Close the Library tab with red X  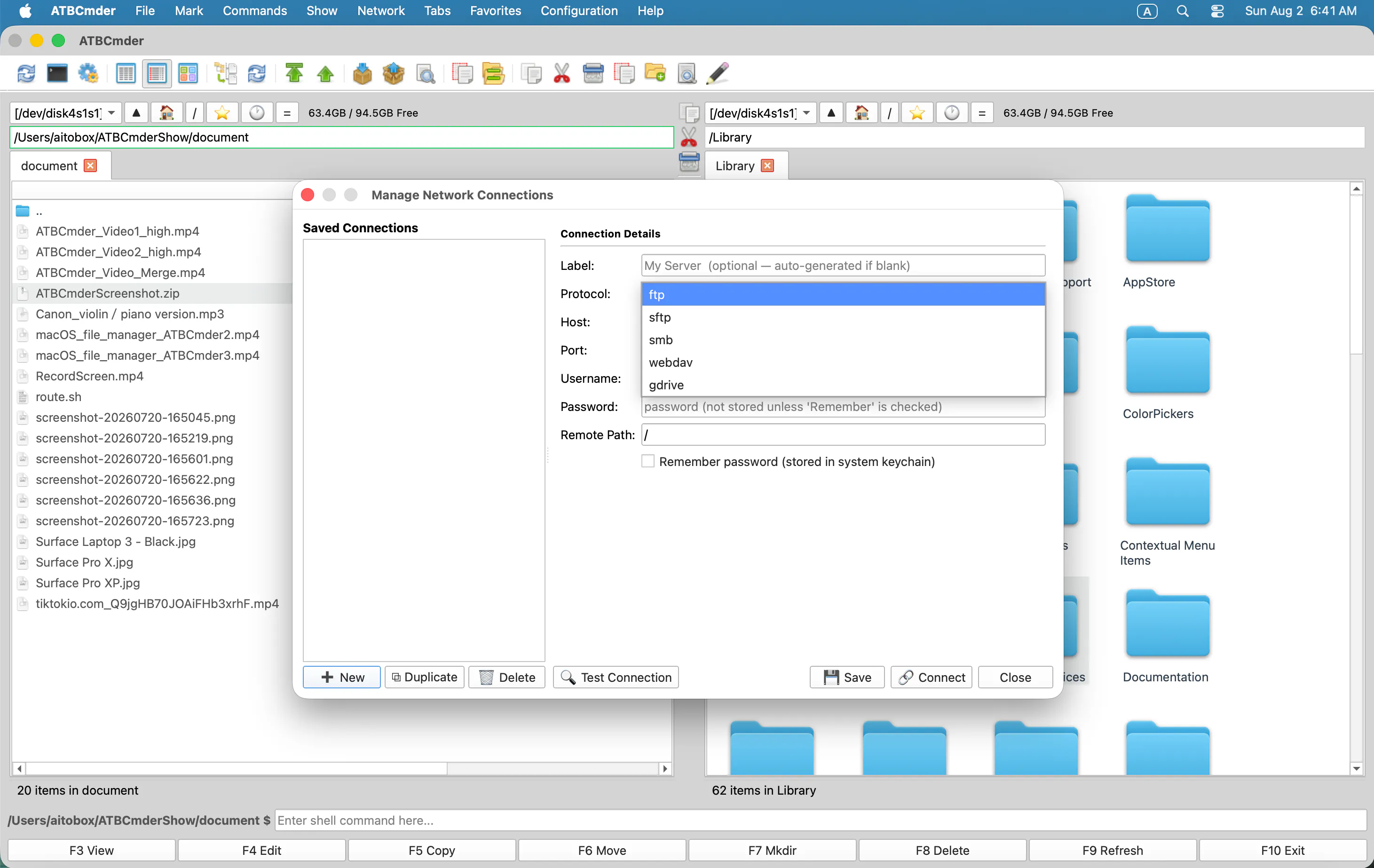pos(767,166)
